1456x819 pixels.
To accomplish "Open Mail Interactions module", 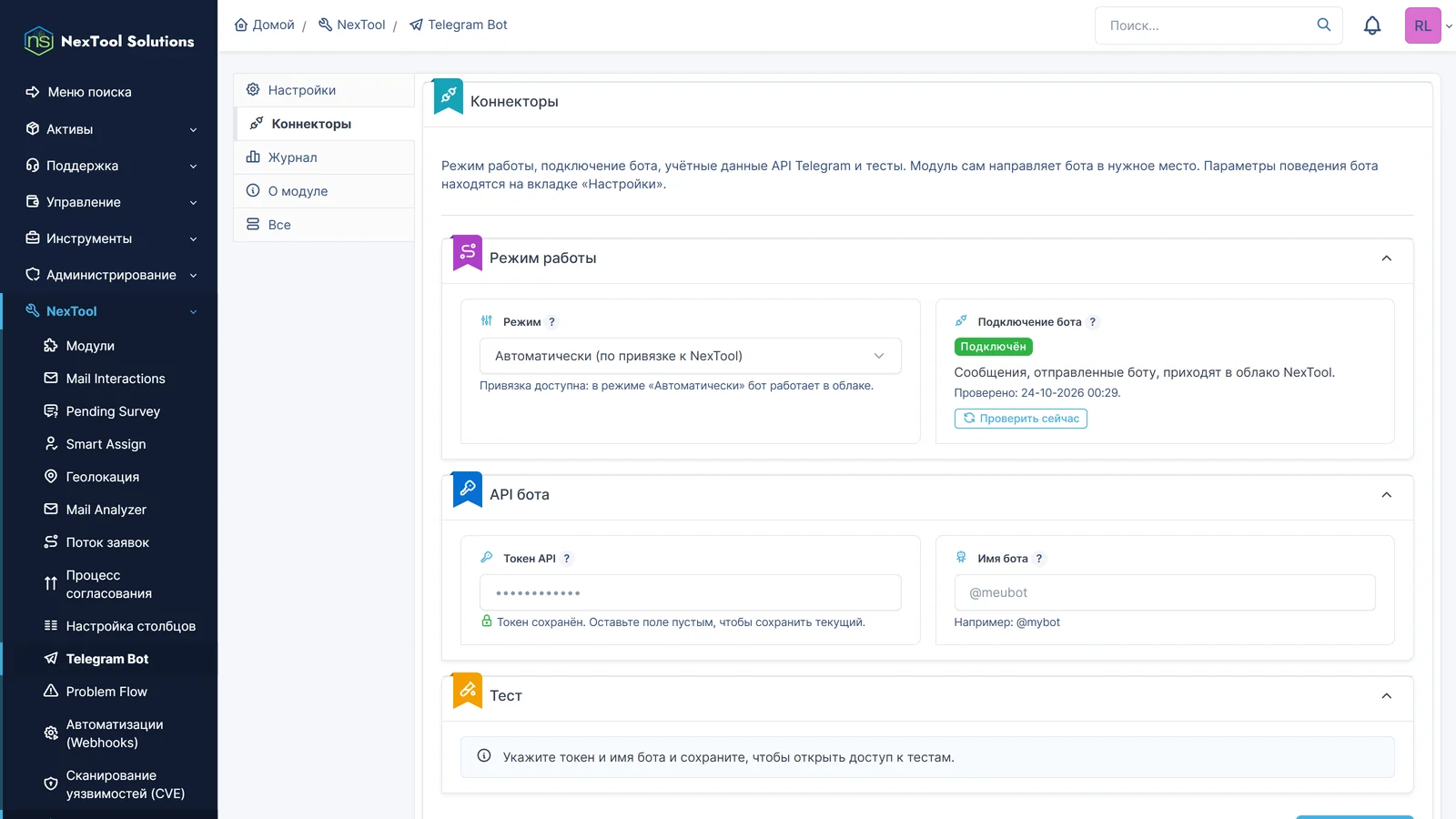I will (109, 379).
